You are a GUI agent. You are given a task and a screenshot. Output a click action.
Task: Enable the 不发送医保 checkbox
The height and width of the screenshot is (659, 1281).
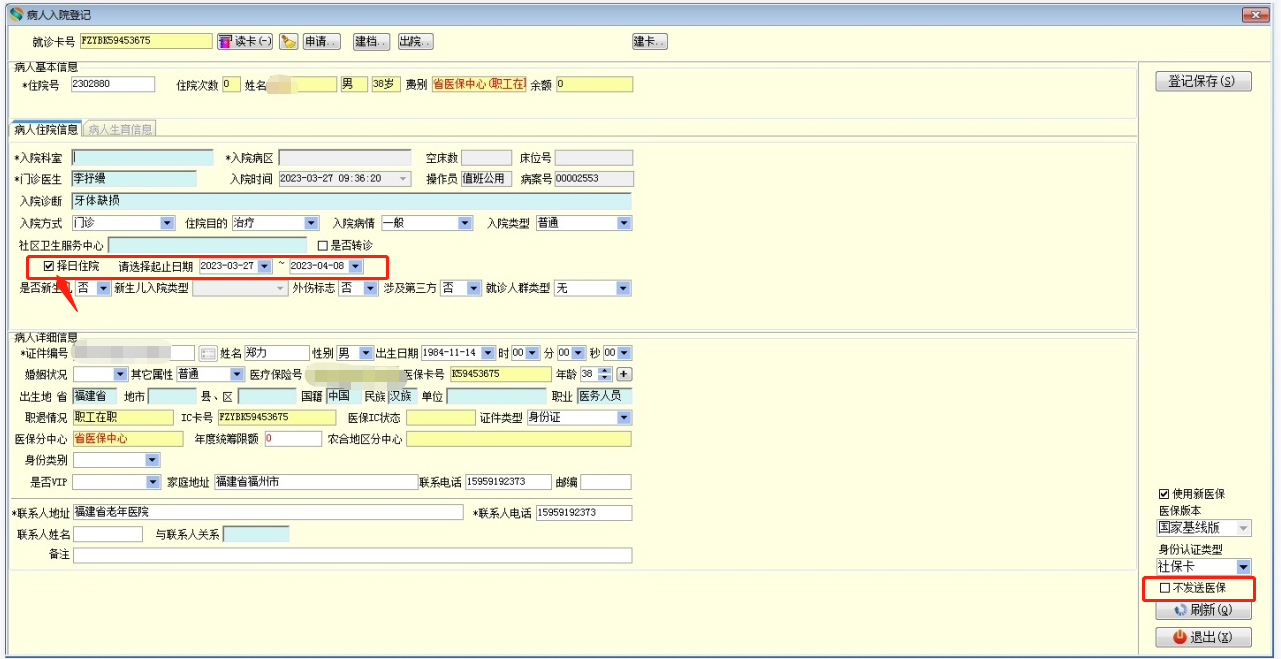(x=1164, y=588)
